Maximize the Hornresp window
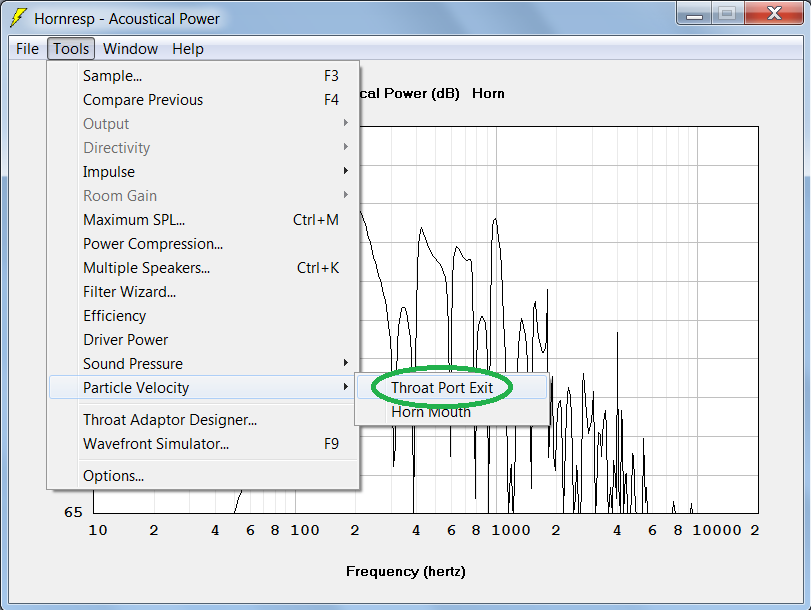811x610 pixels. pos(727,13)
